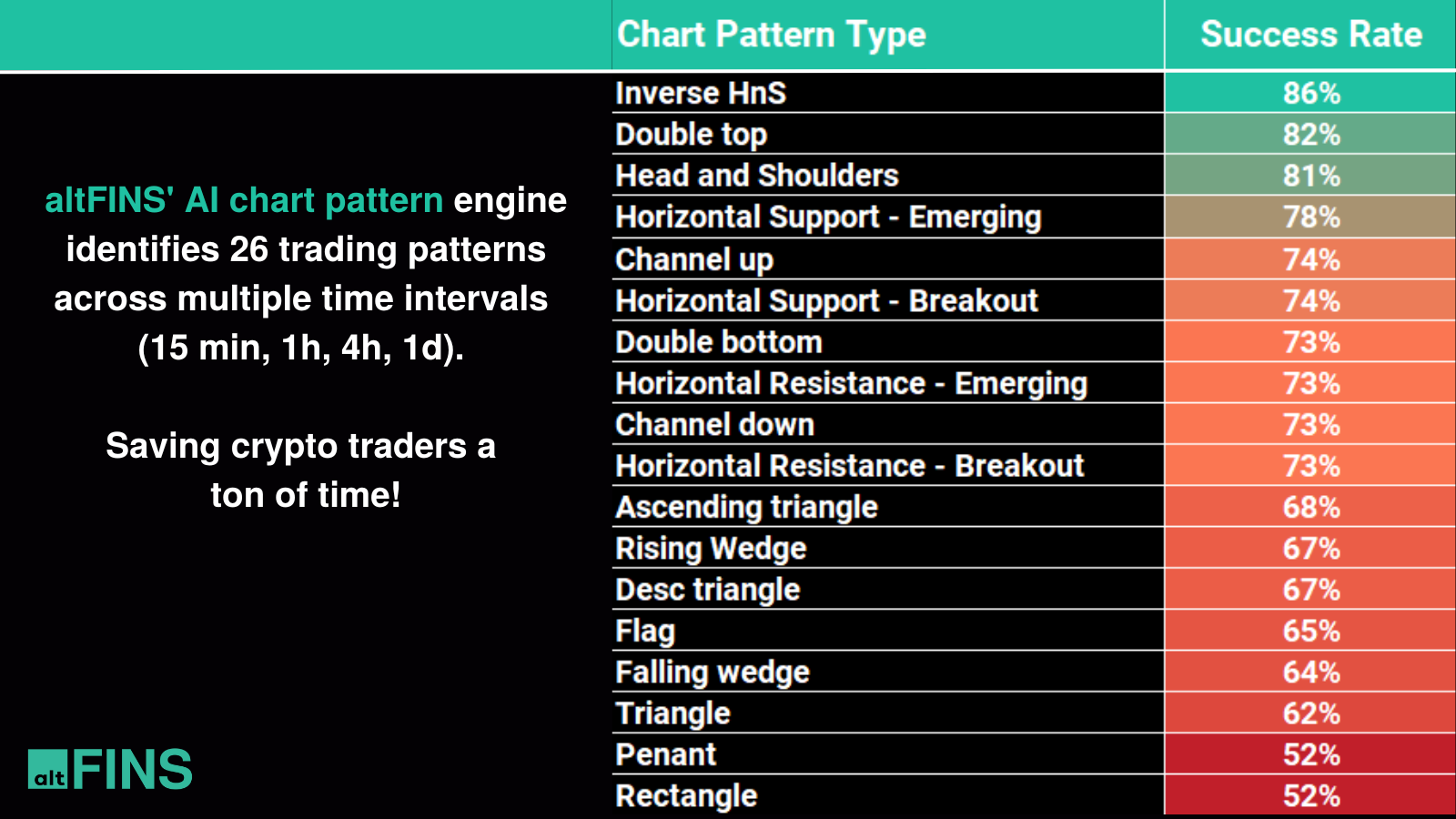Select the Falling wedge pattern label
The image size is (1456, 819).
click(x=713, y=672)
